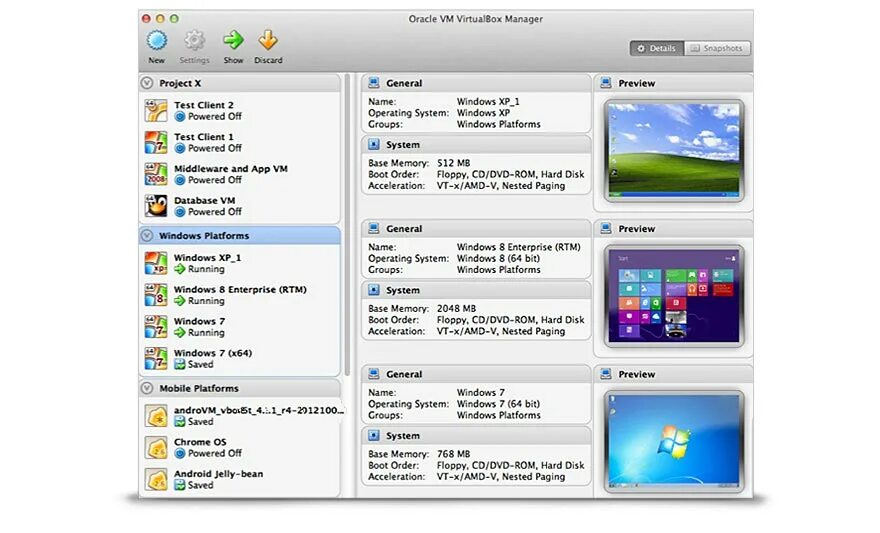Switch to the Snapshots view
The width and height of the screenshot is (880, 533).
tap(717, 49)
